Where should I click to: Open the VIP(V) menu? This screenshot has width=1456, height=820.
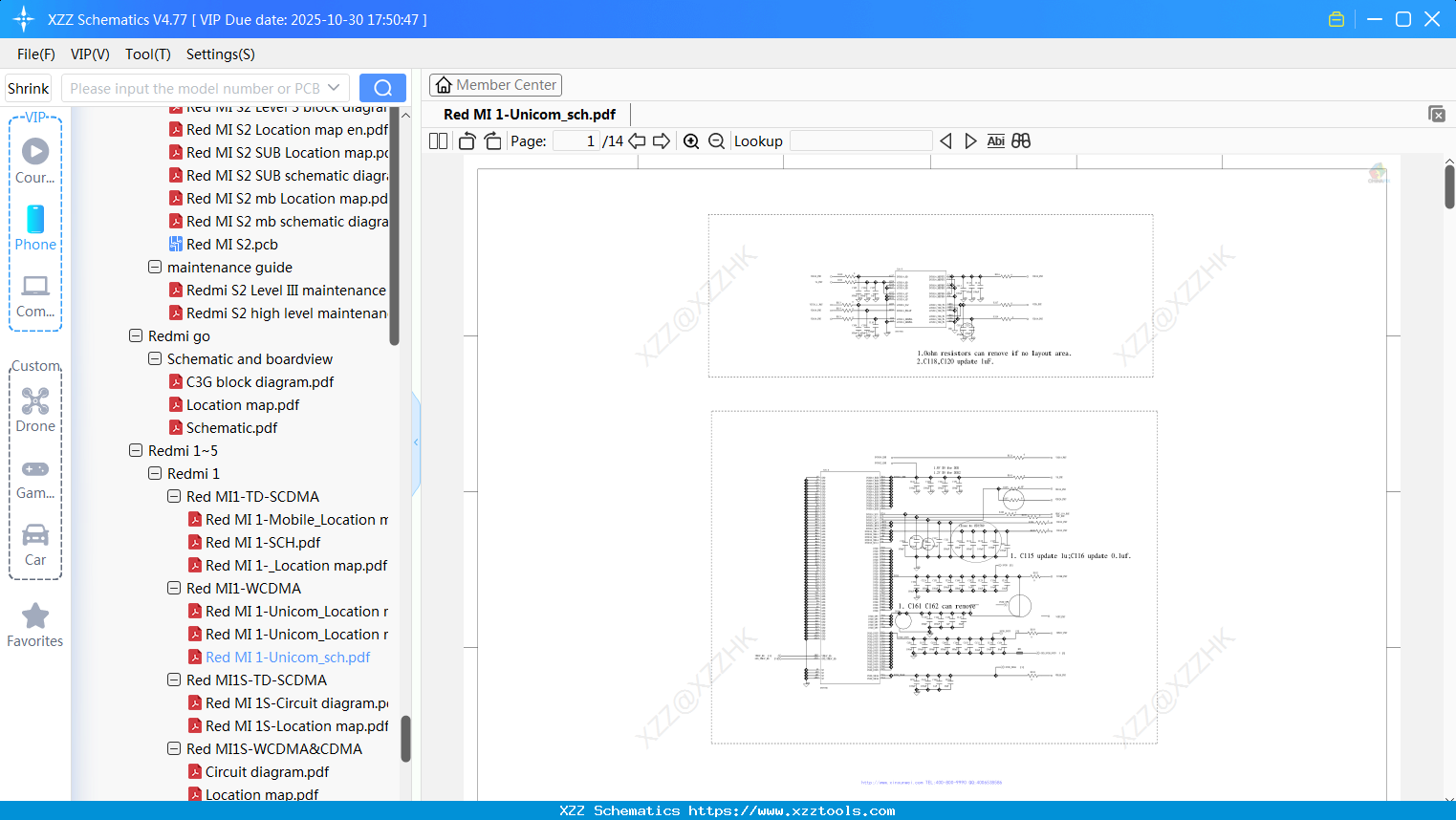(90, 54)
